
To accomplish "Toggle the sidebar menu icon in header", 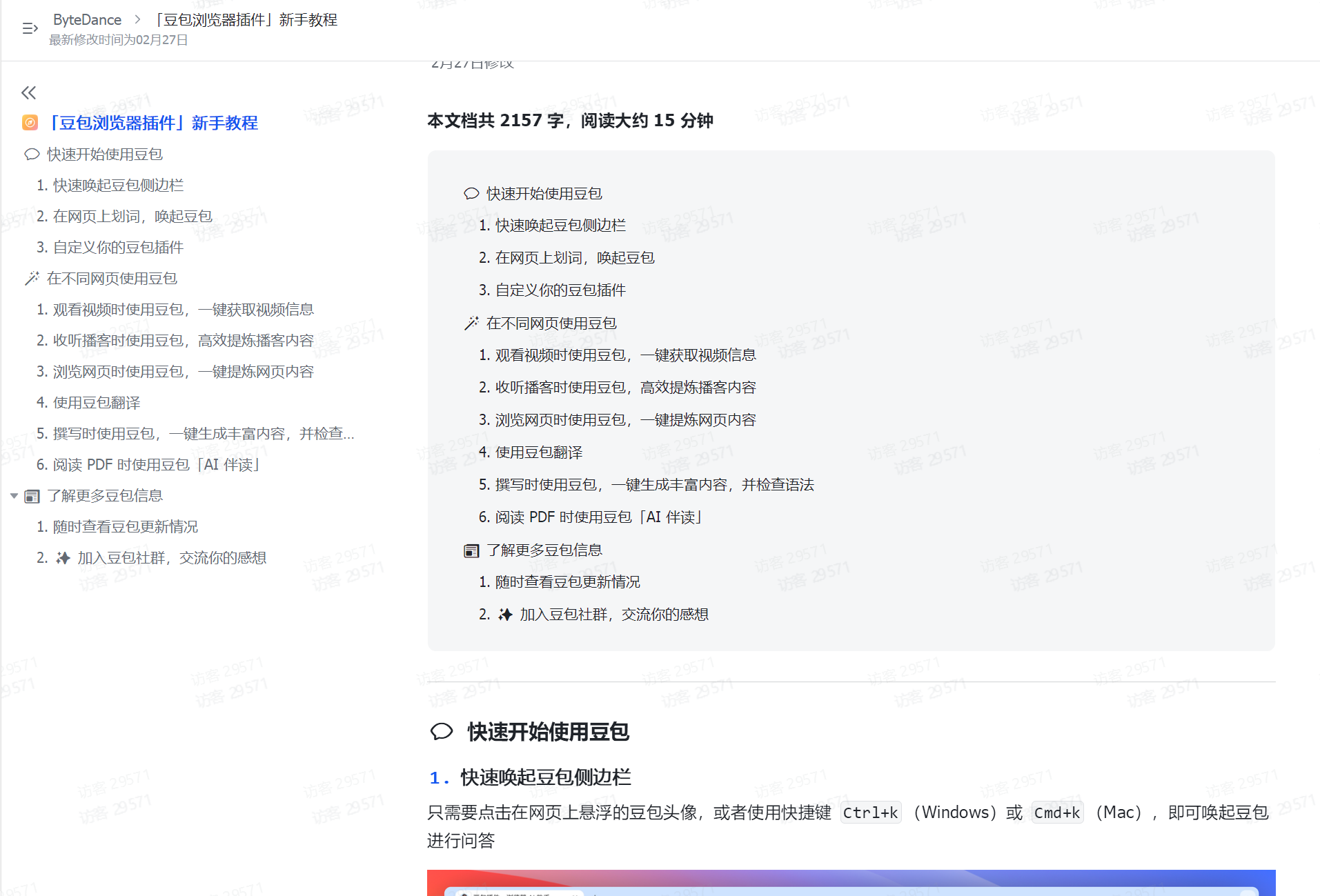I will pyautogui.click(x=30, y=28).
